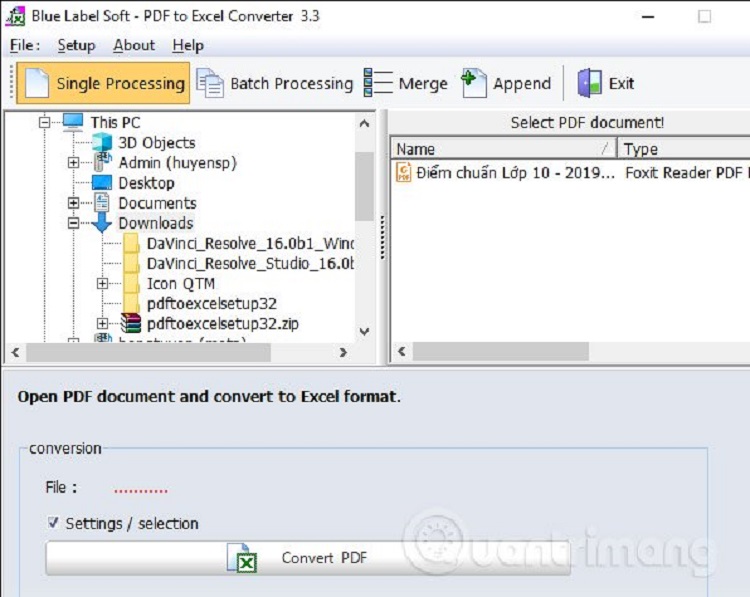Click the Documents folder icon
This screenshot has width=750, height=597.
[x=101, y=203]
